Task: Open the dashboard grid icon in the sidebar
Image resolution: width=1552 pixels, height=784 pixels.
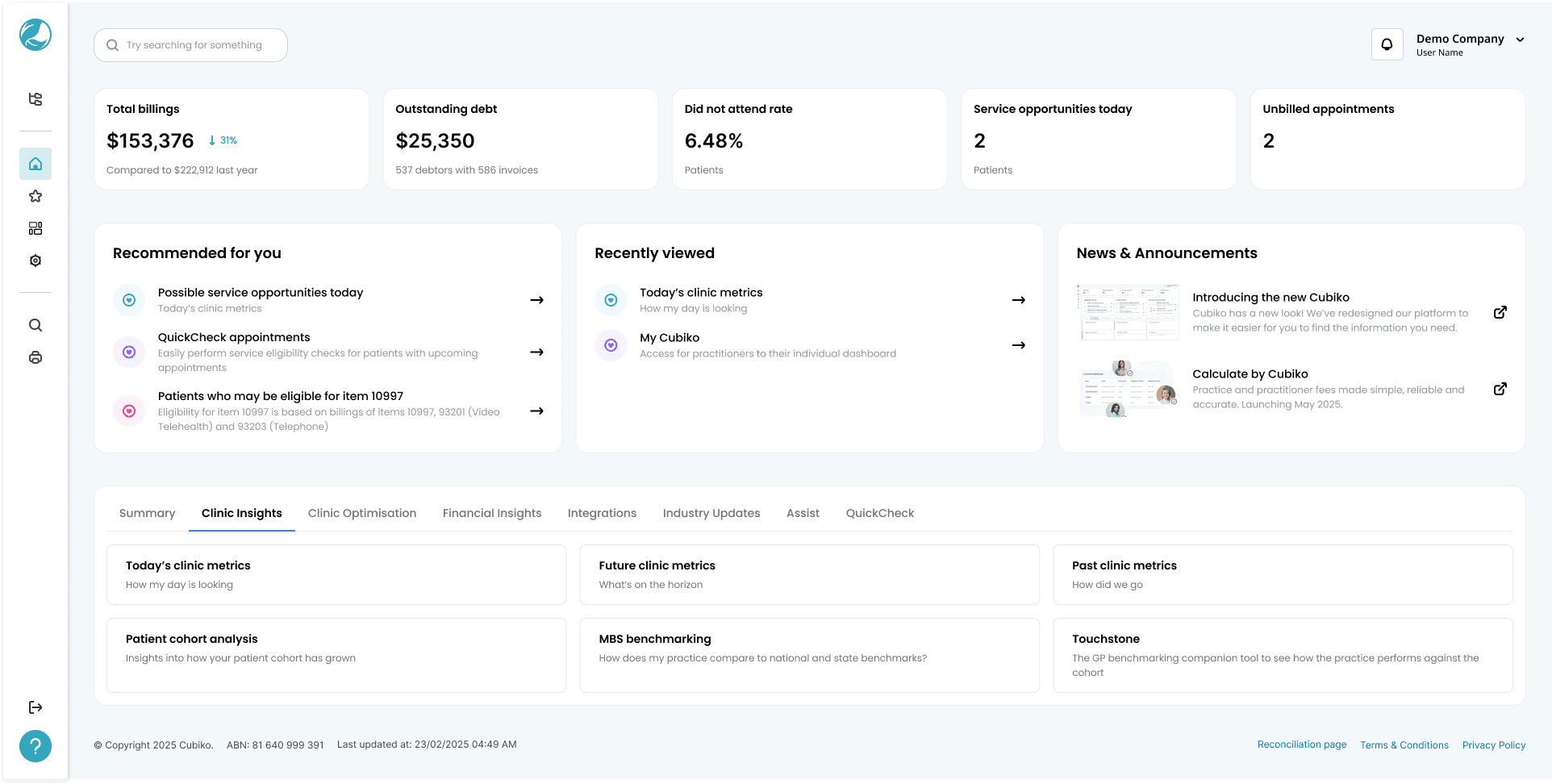Action: (x=35, y=228)
